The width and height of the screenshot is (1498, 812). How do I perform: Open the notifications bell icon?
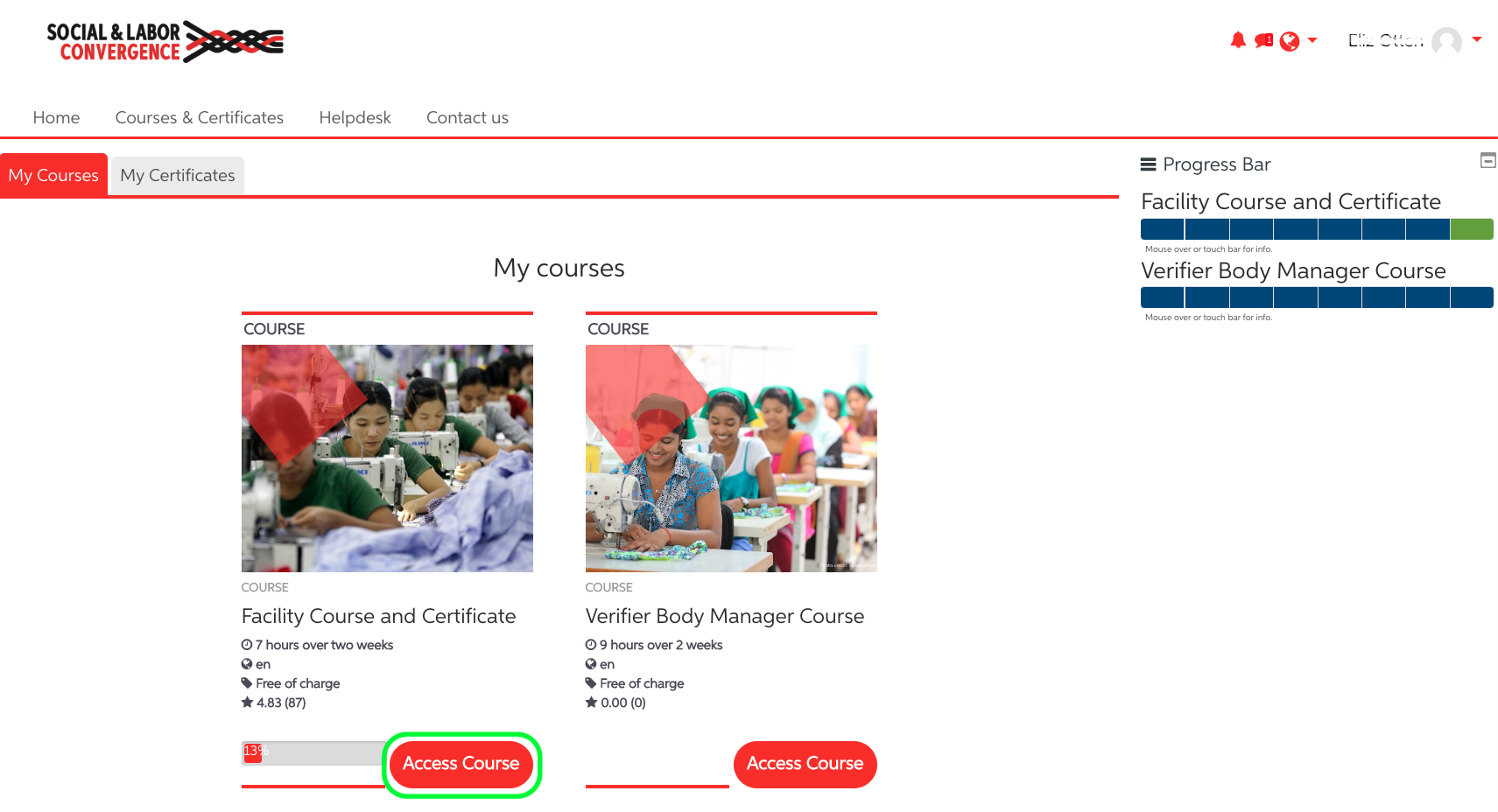coord(1237,40)
